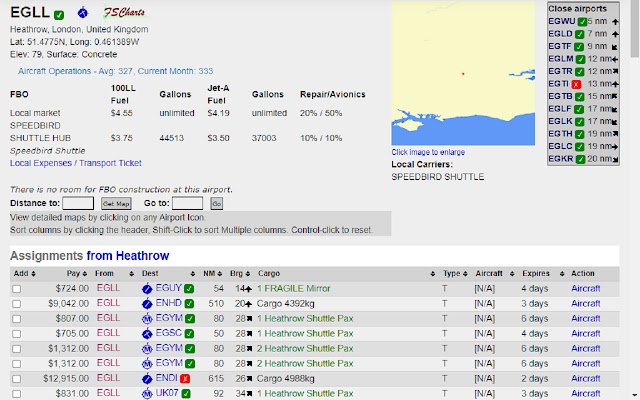
Task: Open EGLC close airport link
Action: (560, 146)
